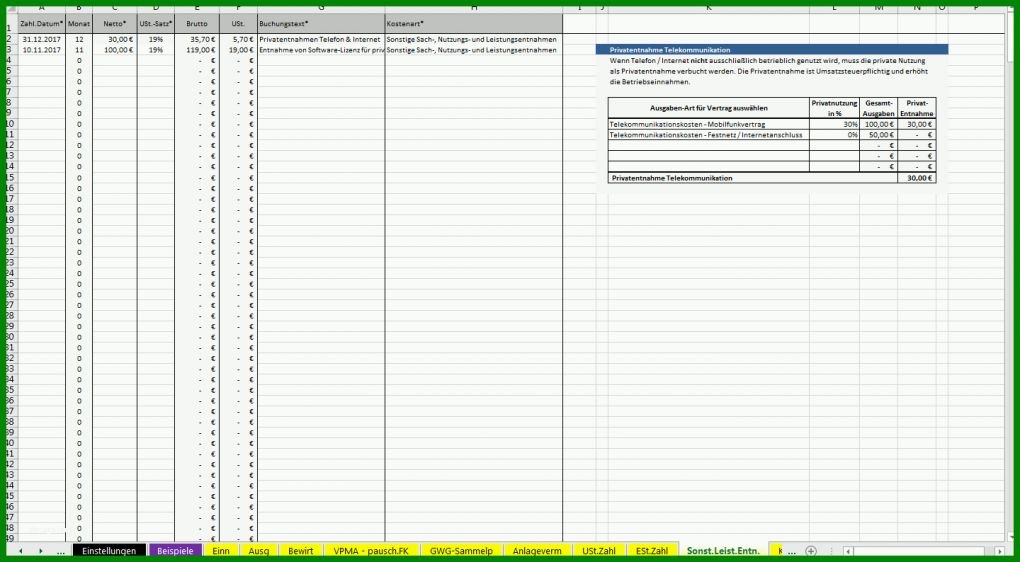Click USt. cell 19,00 €
Screen dimensions: 1020x562
239,50
